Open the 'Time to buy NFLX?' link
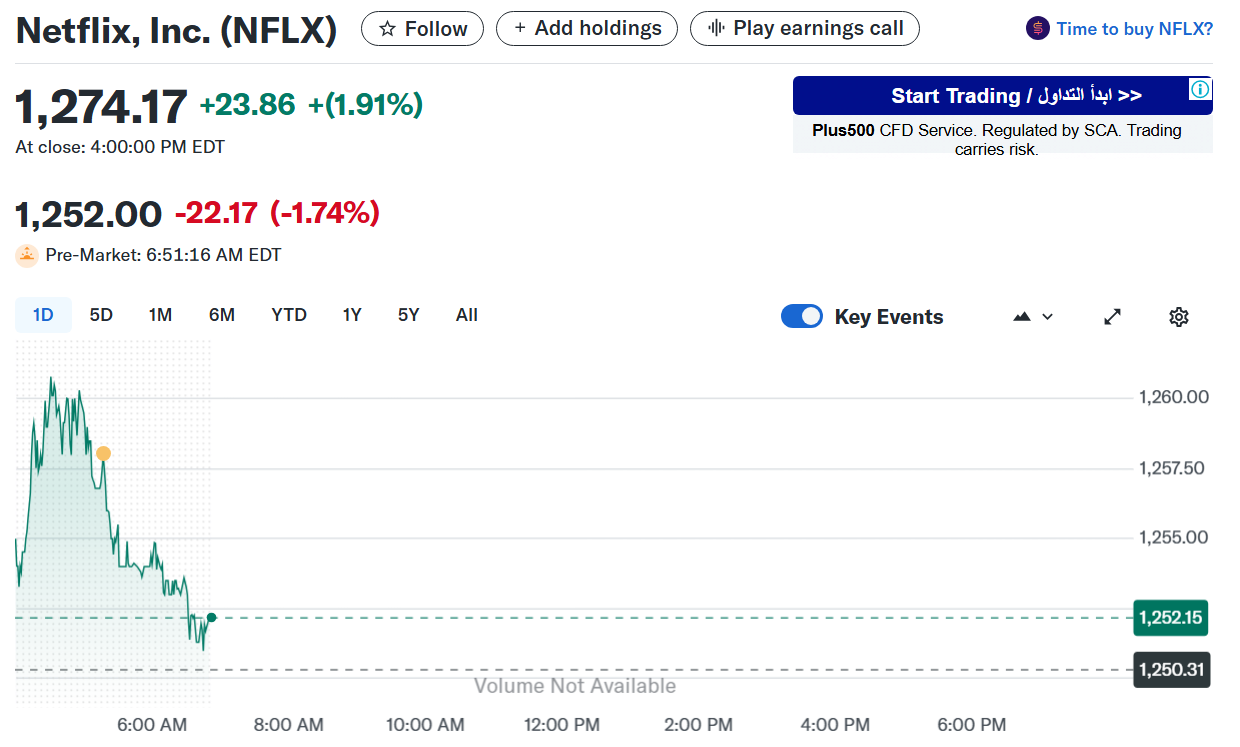 (x=1134, y=29)
